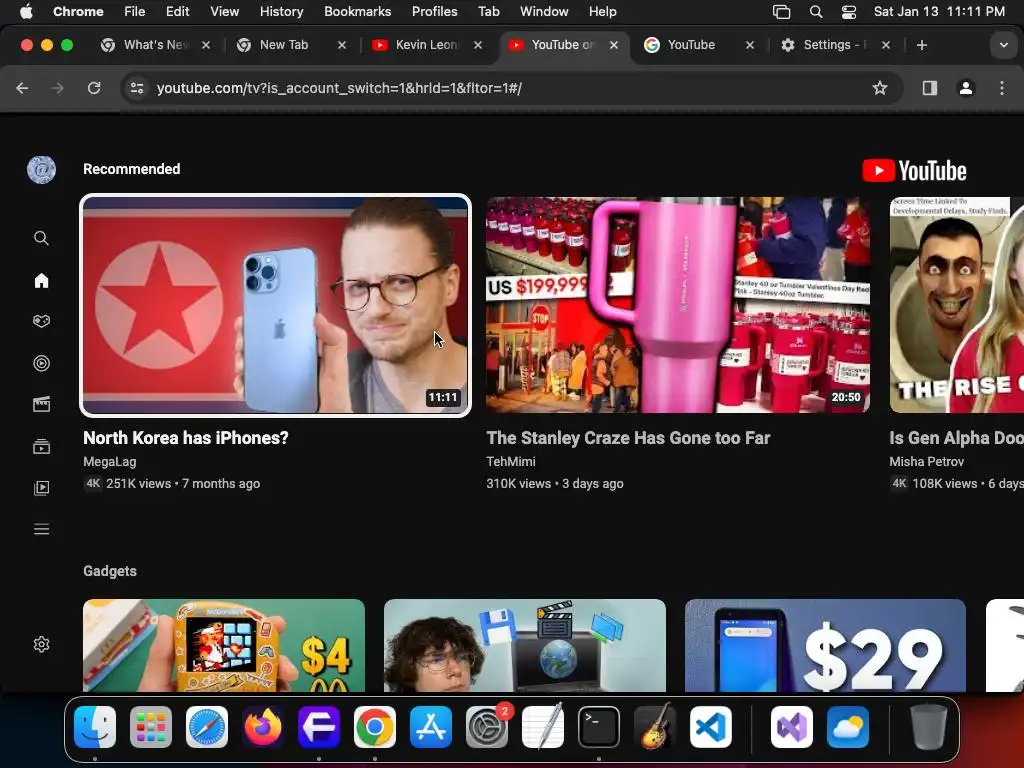Open the three-line menu icon in sidebar

coord(41,529)
